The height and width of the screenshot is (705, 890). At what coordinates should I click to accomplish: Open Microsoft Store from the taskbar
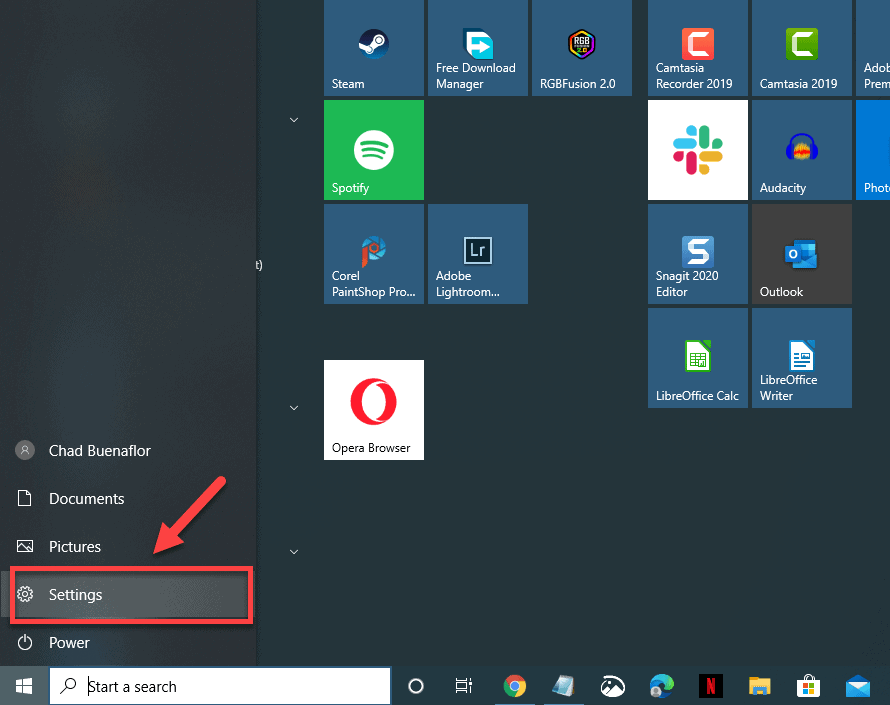(x=808, y=686)
